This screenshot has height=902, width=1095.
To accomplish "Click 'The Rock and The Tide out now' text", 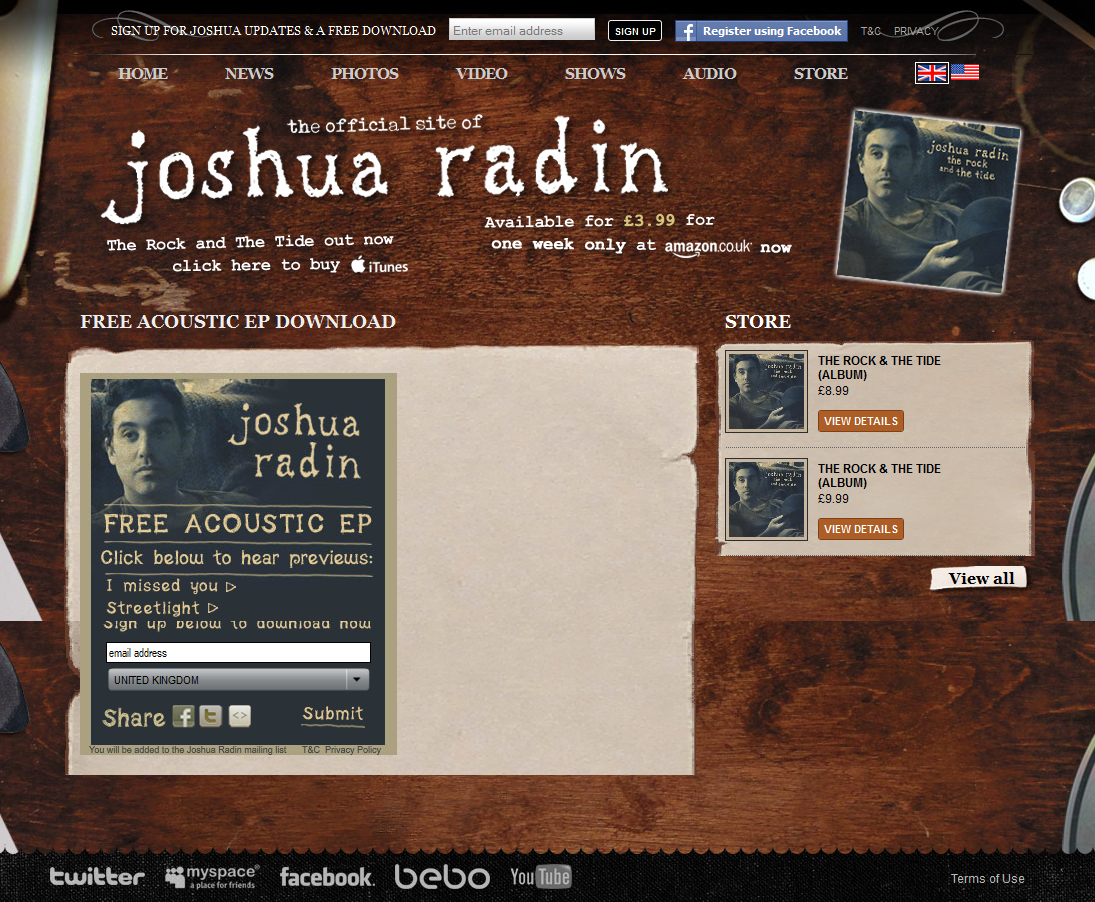I will point(250,242).
